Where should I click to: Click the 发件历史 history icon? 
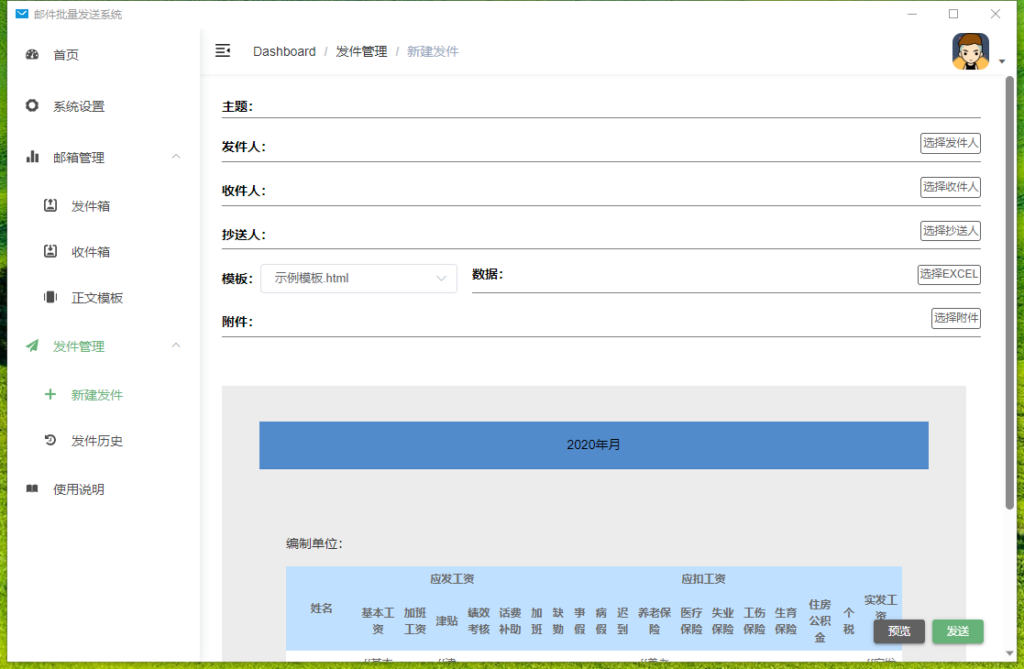pos(50,440)
